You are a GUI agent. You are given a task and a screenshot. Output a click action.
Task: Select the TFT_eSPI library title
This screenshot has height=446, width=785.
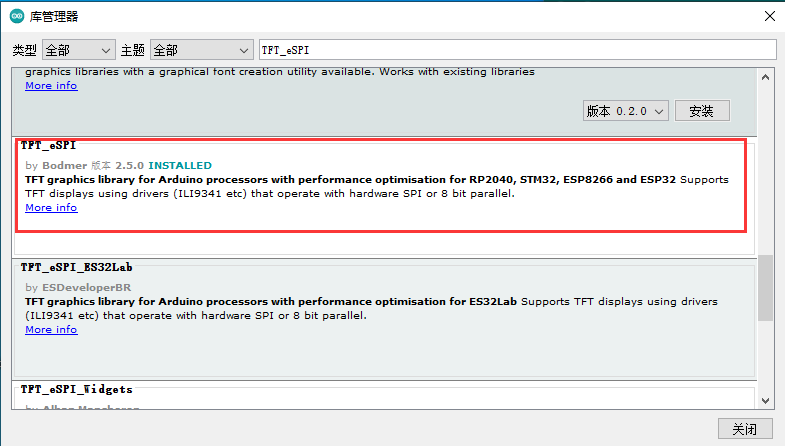point(48,145)
